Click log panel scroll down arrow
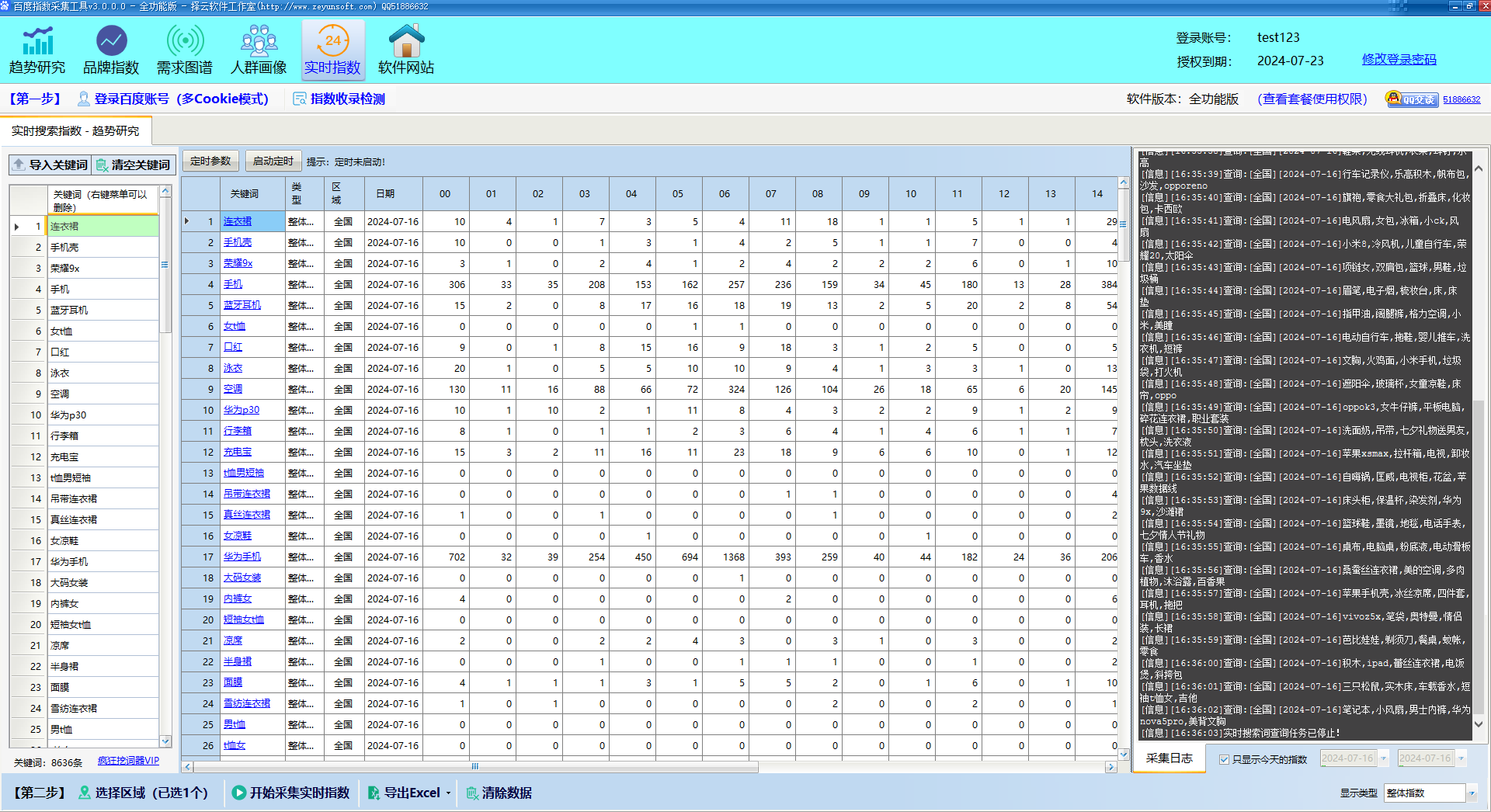Screen dimensions: 1491x812 point(1479,724)
